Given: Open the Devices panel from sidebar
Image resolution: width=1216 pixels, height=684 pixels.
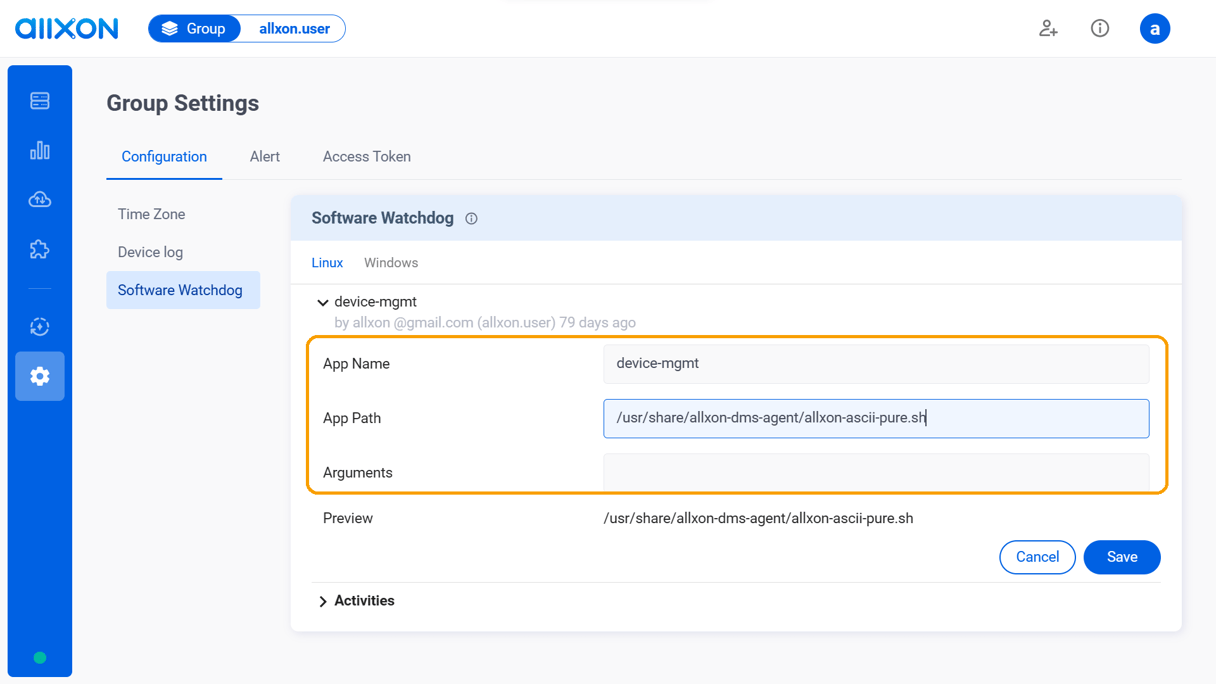Looking at the screenshot, I should pos(39,100).
